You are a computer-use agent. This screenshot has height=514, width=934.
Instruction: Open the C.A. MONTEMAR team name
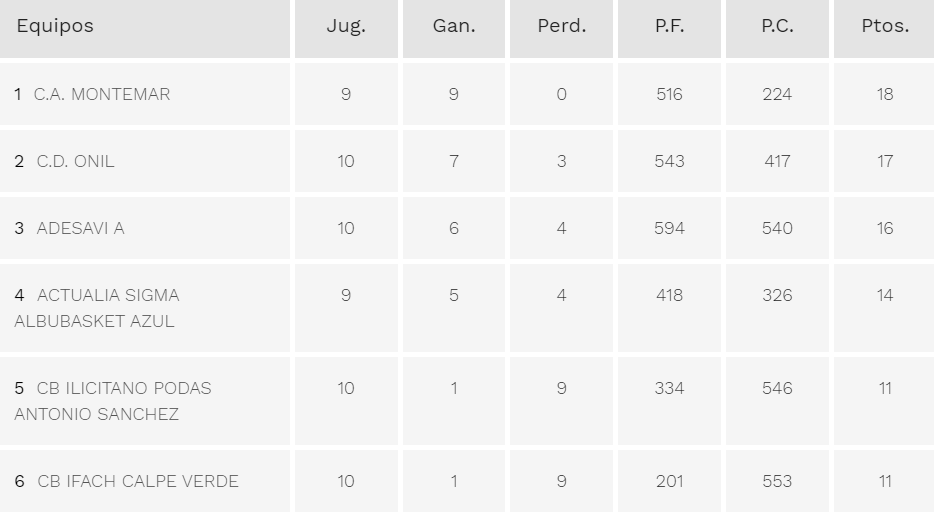pos(102,94)
